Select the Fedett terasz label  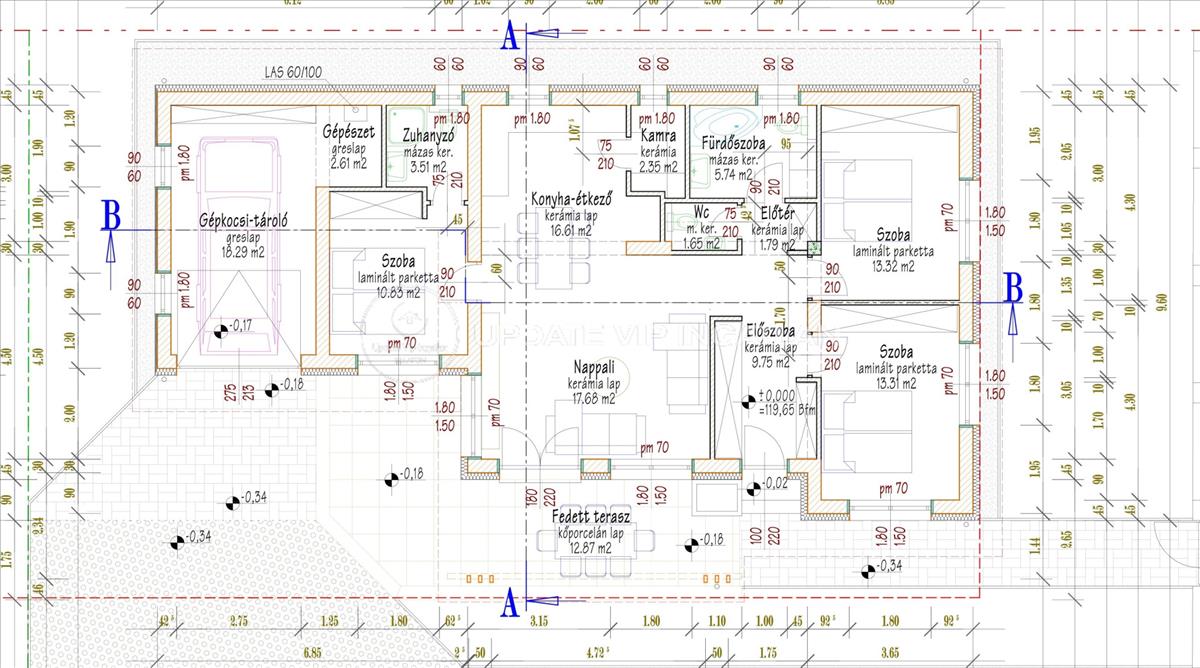pyautogui.click(x=590, y=518)
